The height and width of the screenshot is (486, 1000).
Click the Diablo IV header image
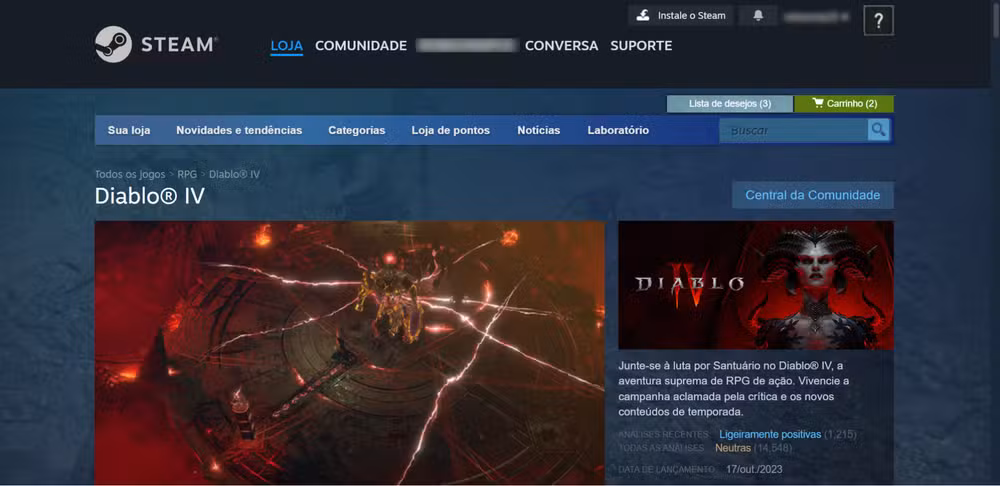click(756, 285)
